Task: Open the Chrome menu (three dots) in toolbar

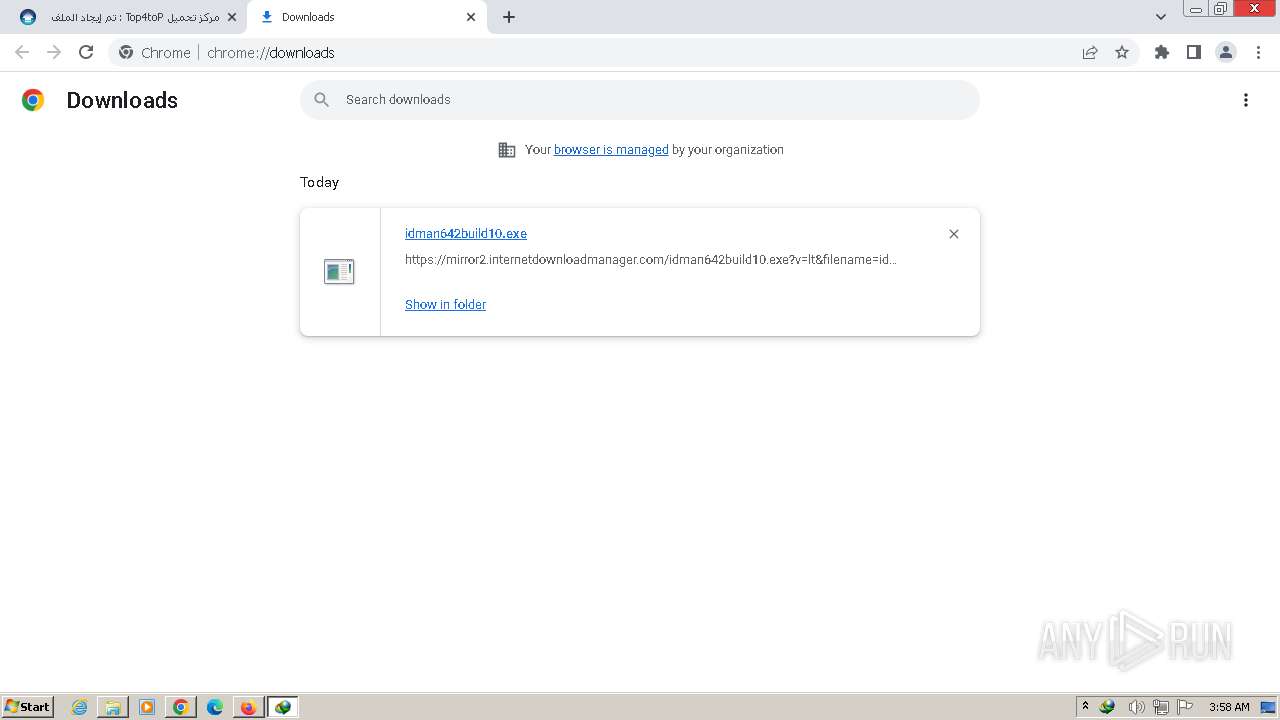Action: coord(1258,52)
